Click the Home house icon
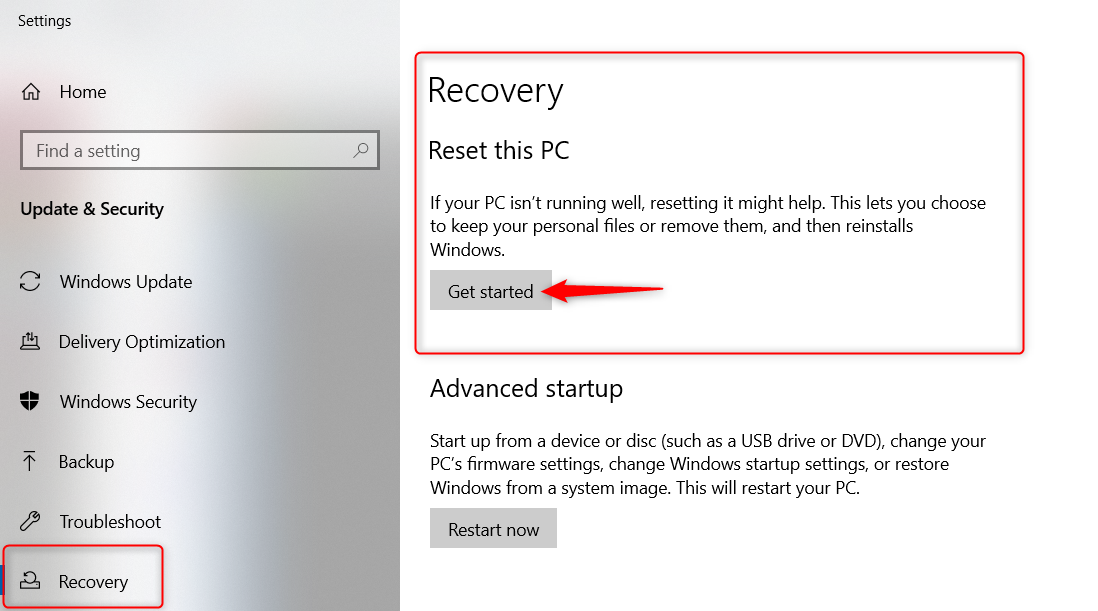This screenshot has width=1098, height=611. click(31, 91)
